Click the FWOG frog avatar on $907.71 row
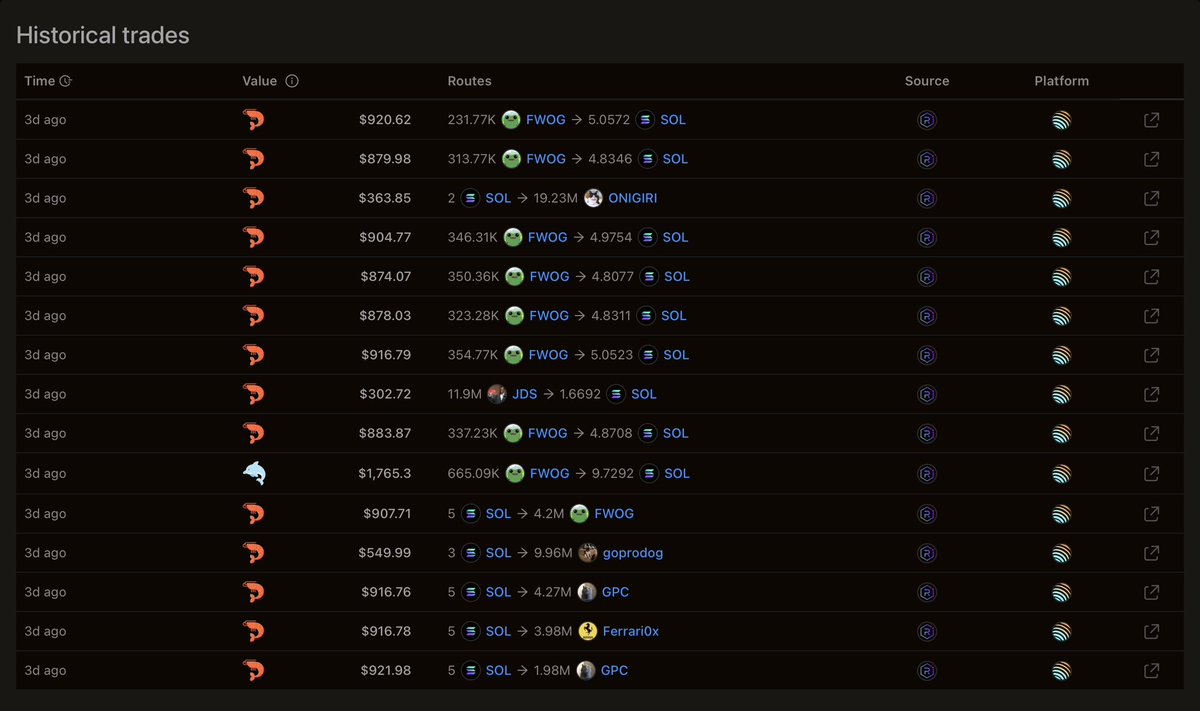Image resolution: width=1200 pixels, height=711 pixels. [x=579, y=513]
